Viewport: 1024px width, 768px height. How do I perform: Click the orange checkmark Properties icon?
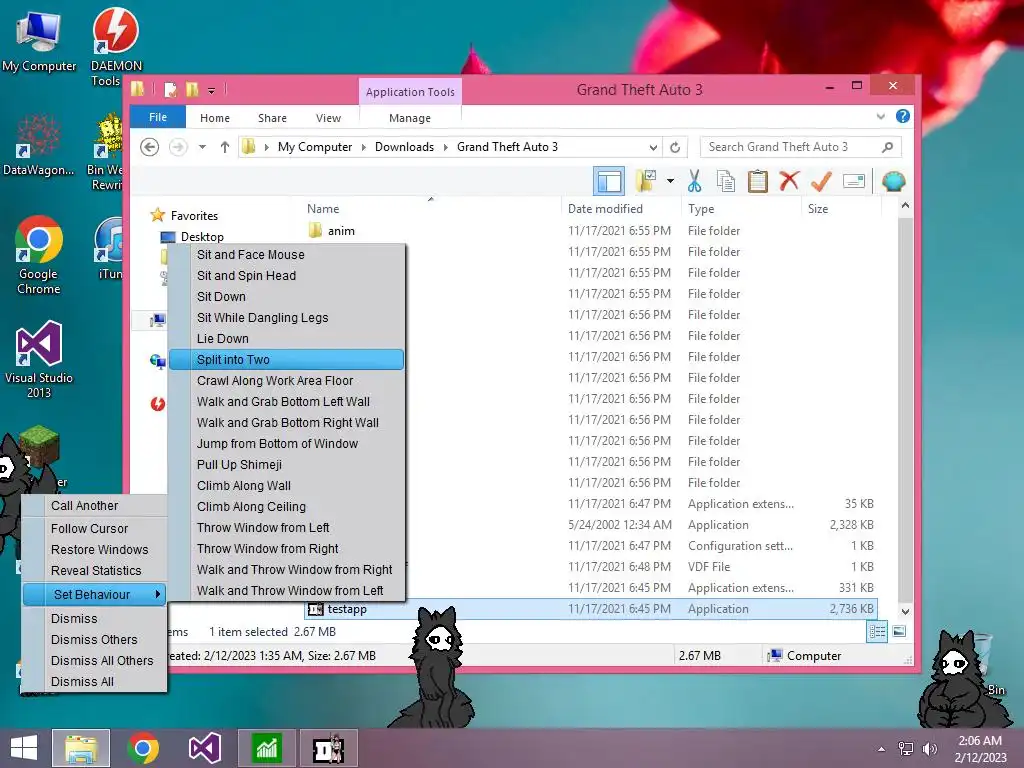pos(821,181)
